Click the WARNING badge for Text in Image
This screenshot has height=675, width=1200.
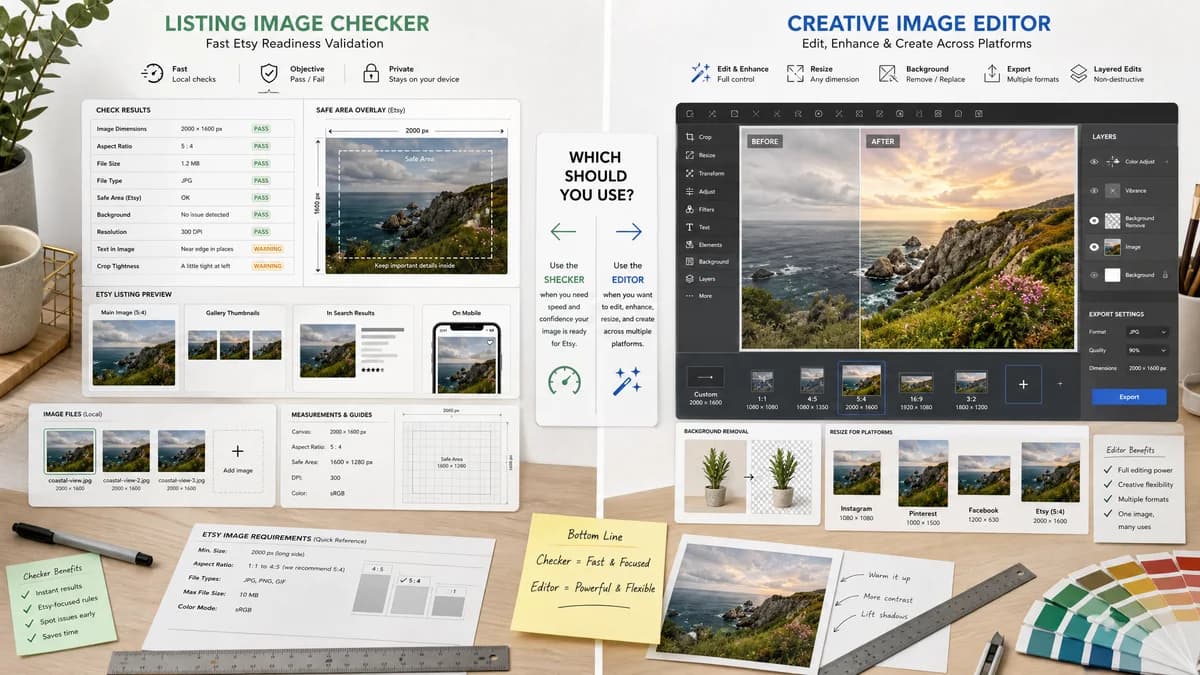point(267,248)
